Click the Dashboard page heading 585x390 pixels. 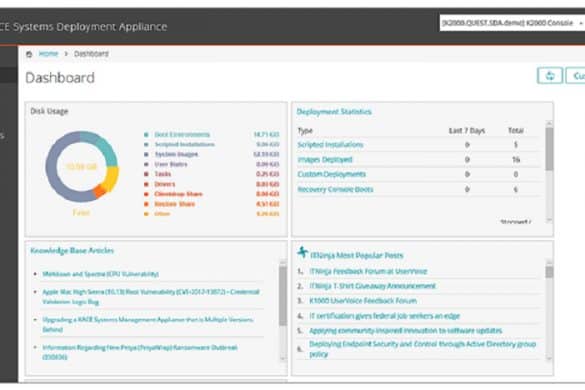60,78
